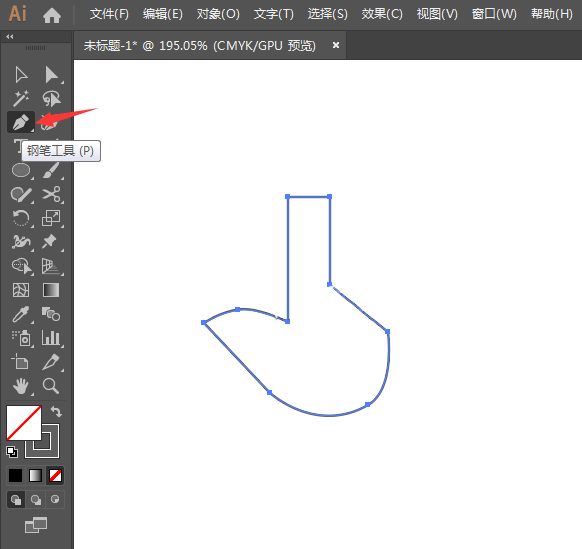
Task: Open the 文件(F) menu
Action: pos(109,14)
